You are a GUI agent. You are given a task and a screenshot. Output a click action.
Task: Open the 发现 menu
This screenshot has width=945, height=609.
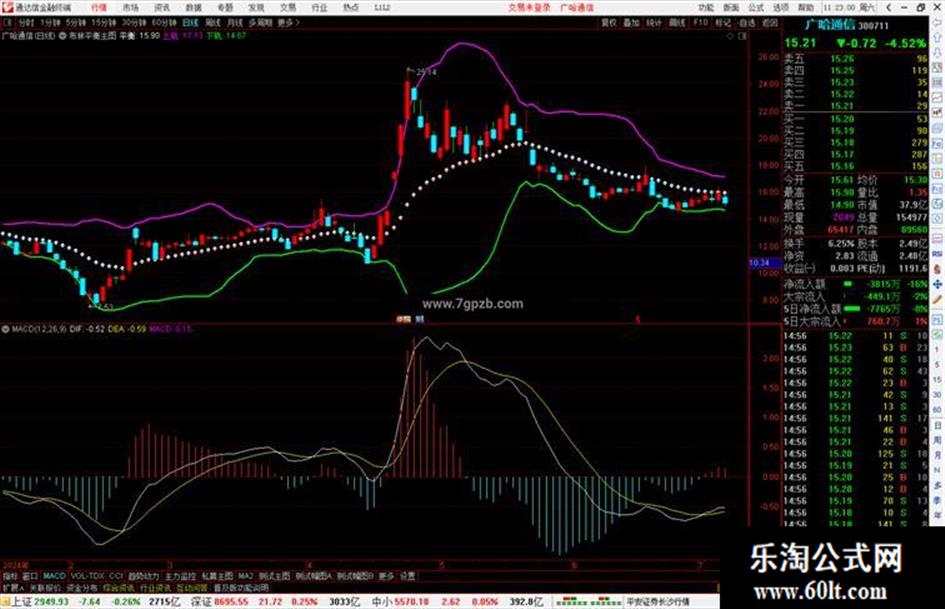coord(256,8)
